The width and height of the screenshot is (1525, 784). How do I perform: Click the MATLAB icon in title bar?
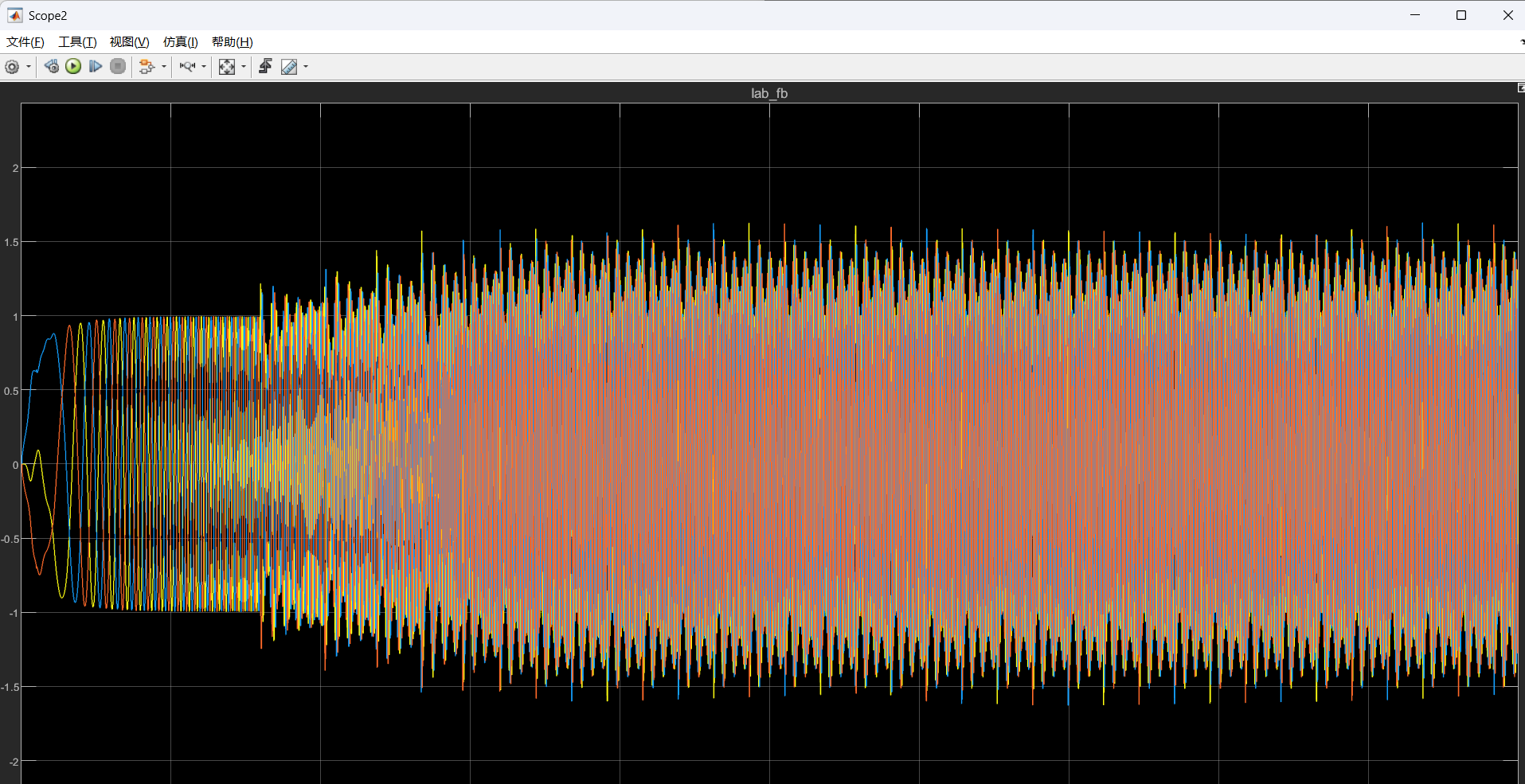(15, 15)
